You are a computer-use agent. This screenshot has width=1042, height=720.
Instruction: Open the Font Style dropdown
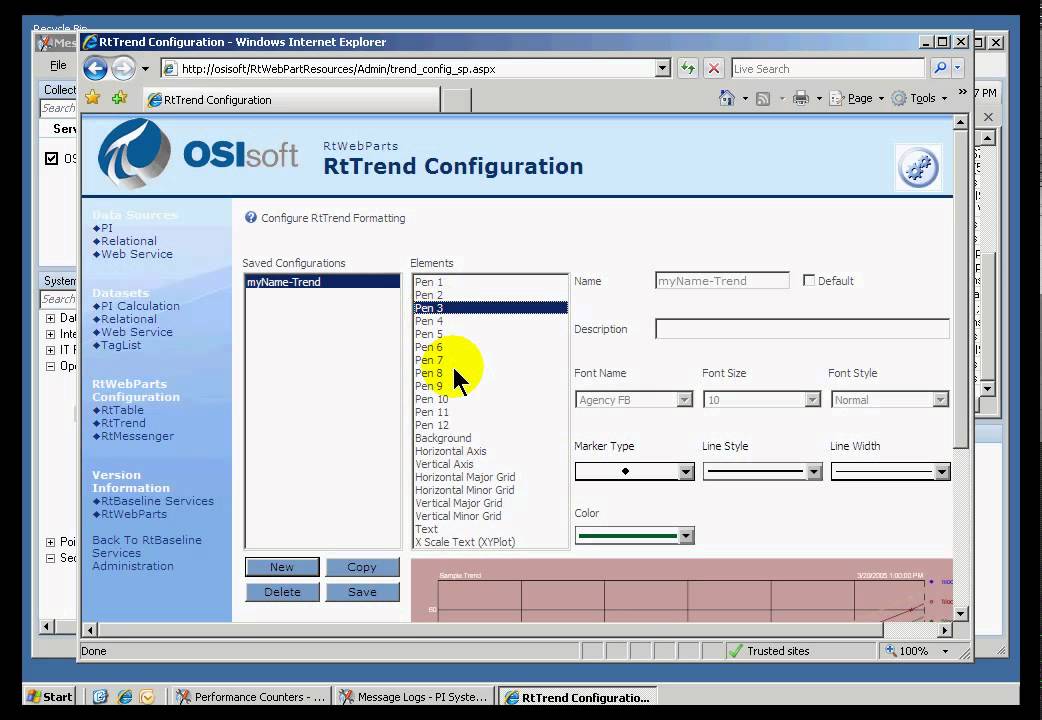click(x=940, y=400)
